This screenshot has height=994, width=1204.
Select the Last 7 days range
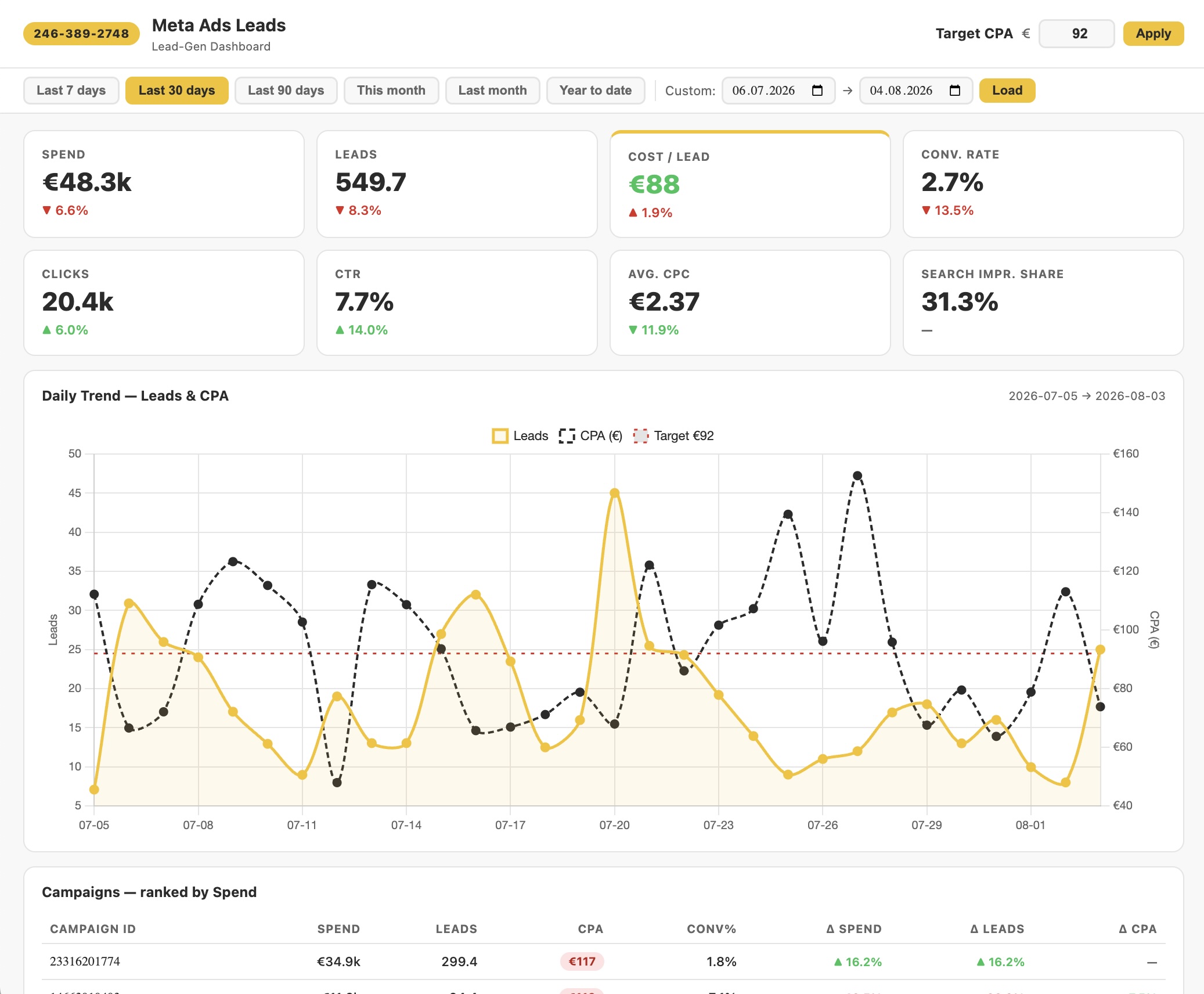click(x=71, y=91)
